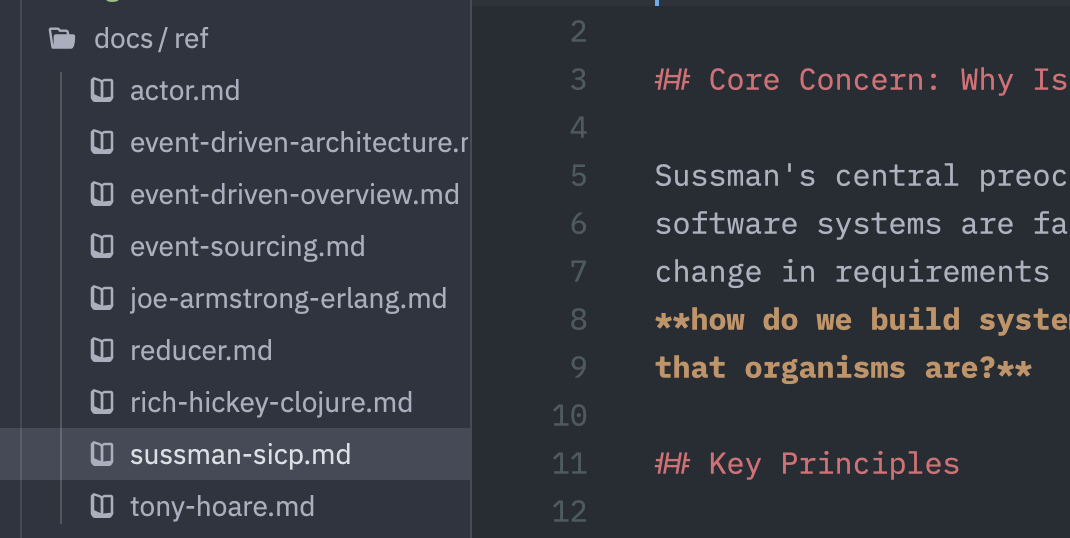
Task: Open rich-hickey-clojure.md in the editor
Action: [x=271, y=403]
